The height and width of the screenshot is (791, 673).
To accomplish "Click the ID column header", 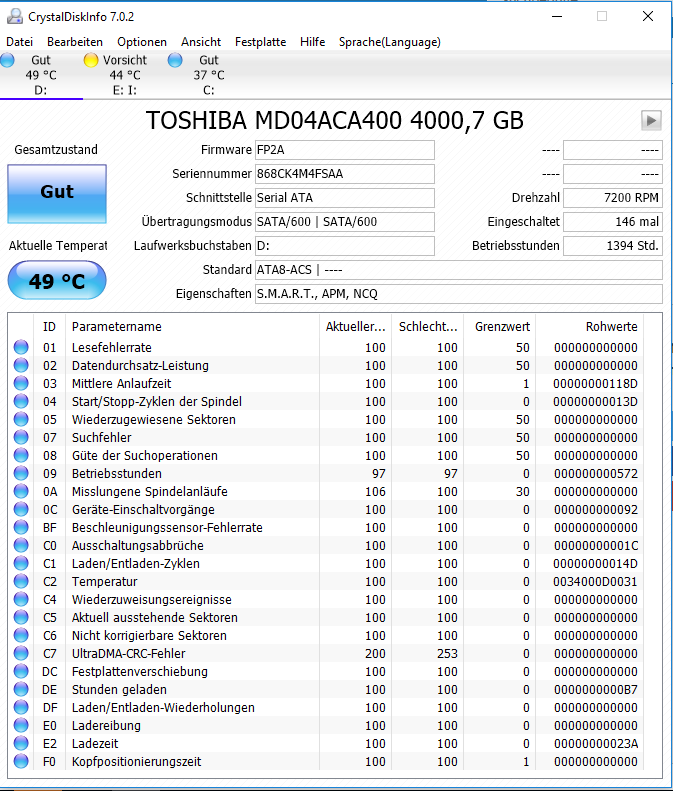I will [49, 326].
